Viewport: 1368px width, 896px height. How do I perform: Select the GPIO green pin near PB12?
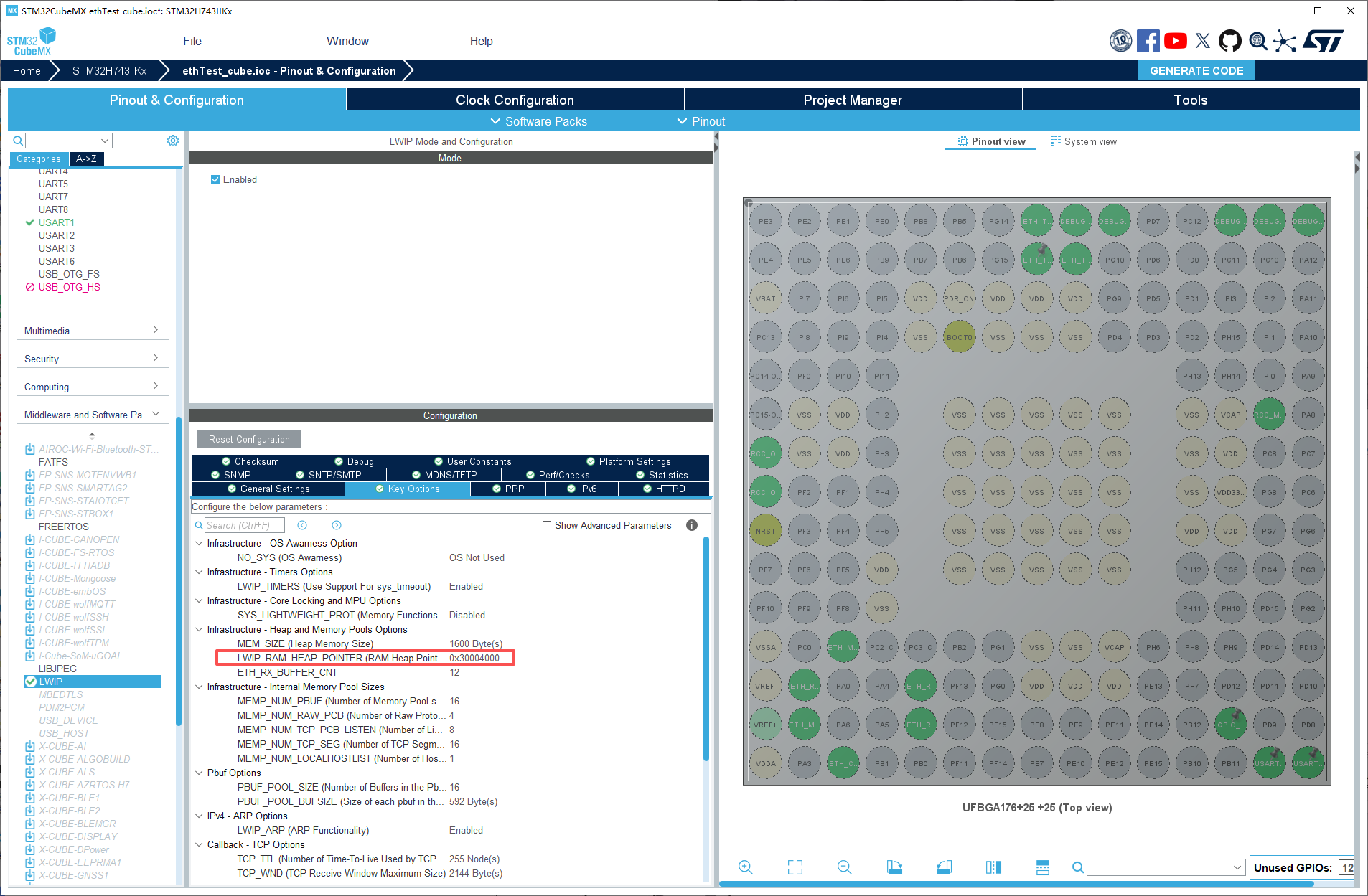click(x=1230, y=725)
